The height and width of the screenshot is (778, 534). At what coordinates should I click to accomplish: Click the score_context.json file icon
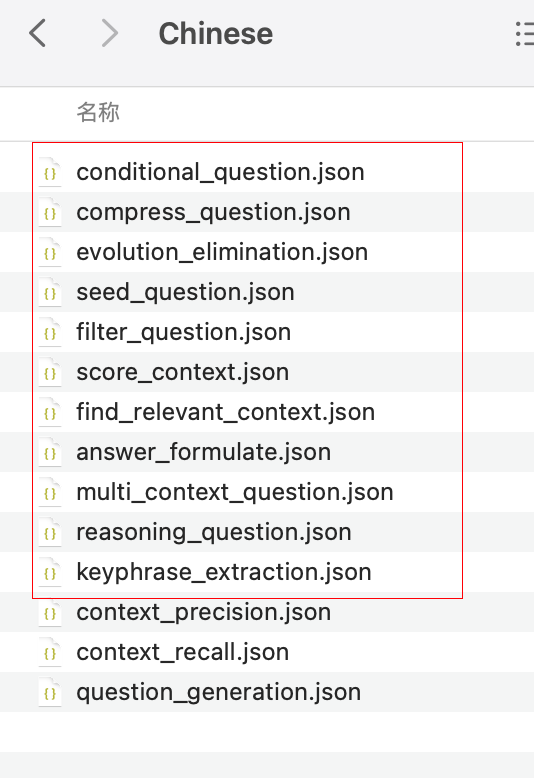pos(50,373)
